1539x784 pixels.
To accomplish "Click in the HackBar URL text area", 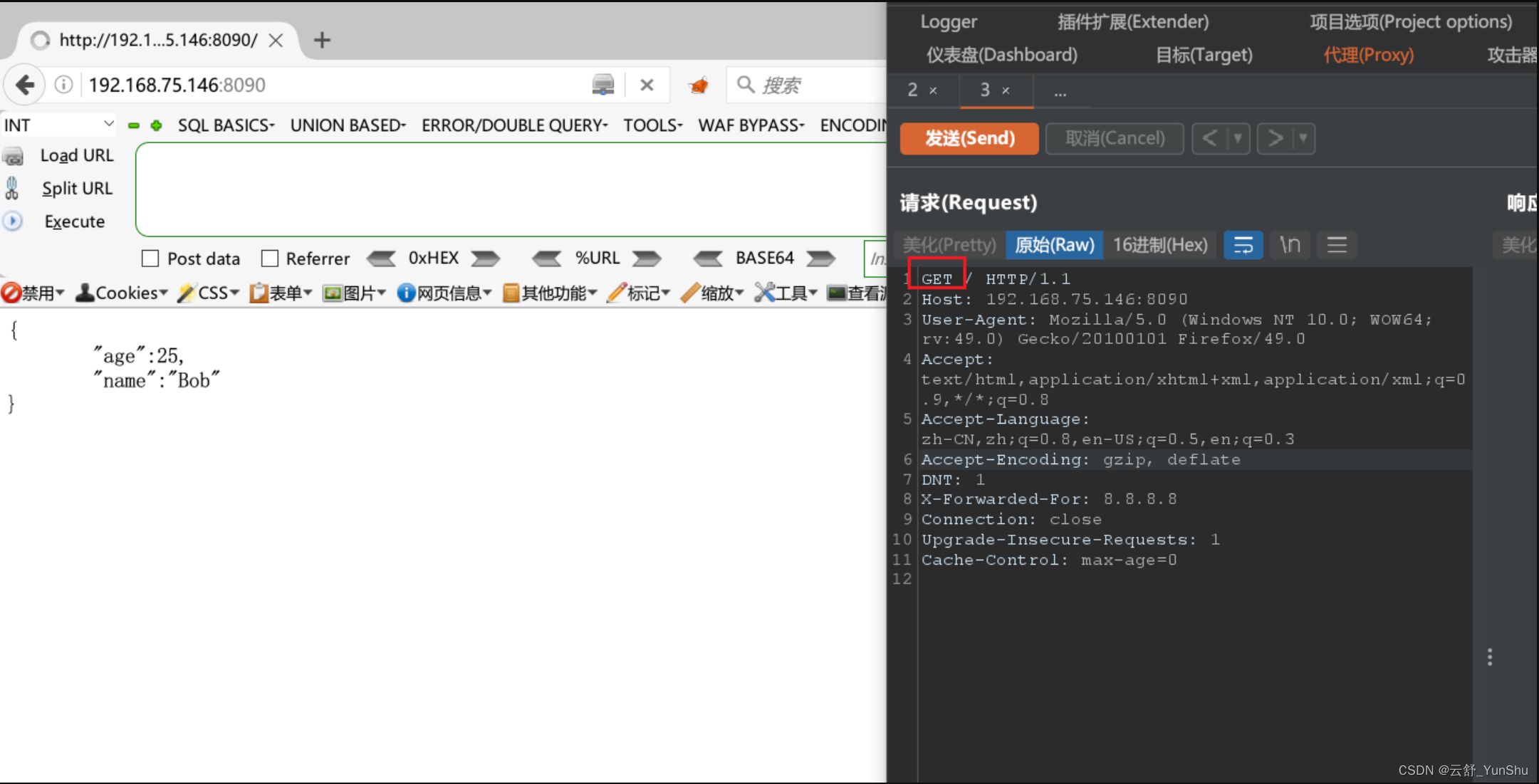I will click(x=511, y=189).
